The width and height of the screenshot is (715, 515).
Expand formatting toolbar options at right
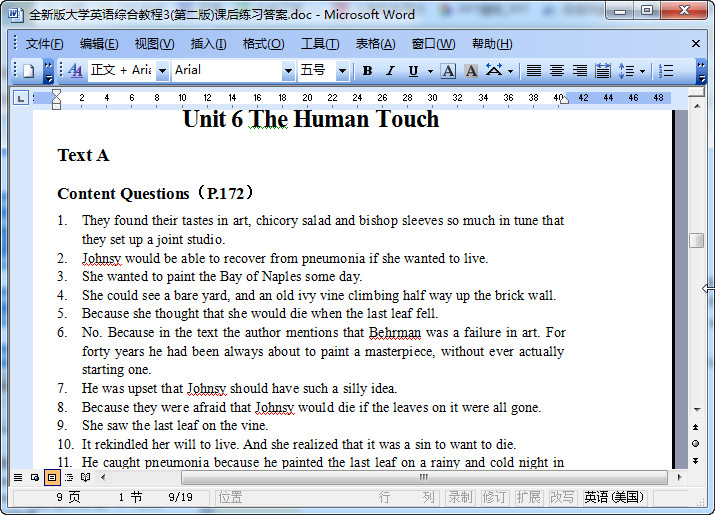(702, 71)
